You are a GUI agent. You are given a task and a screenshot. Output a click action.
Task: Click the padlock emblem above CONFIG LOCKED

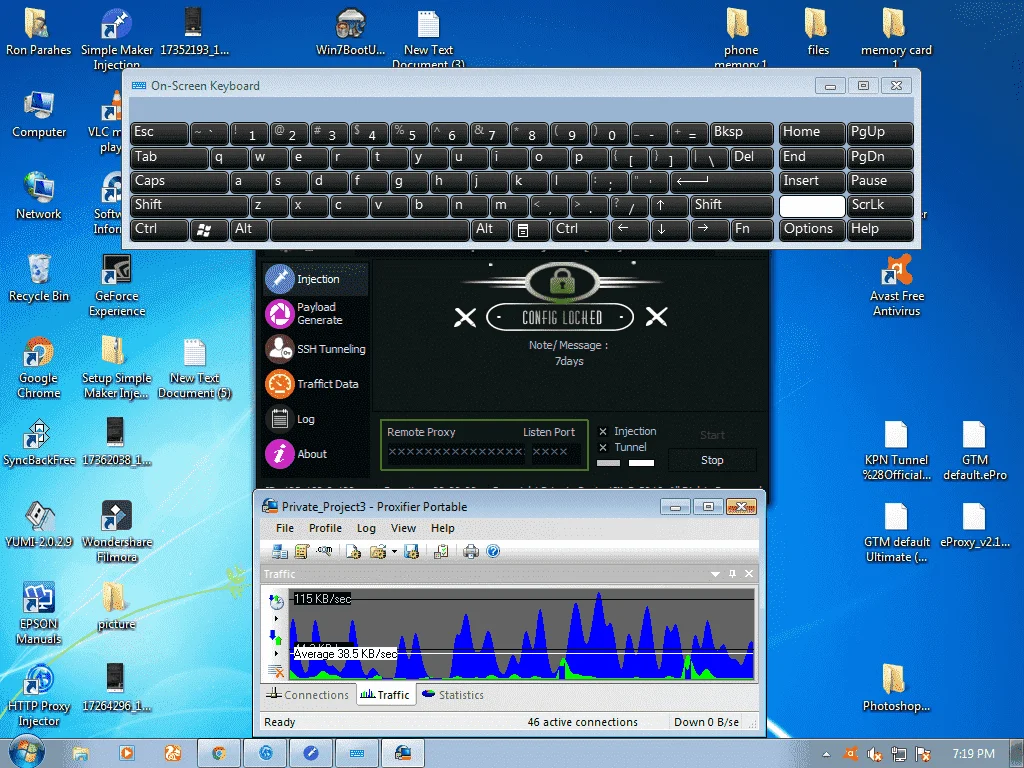(x=562, y=281)
